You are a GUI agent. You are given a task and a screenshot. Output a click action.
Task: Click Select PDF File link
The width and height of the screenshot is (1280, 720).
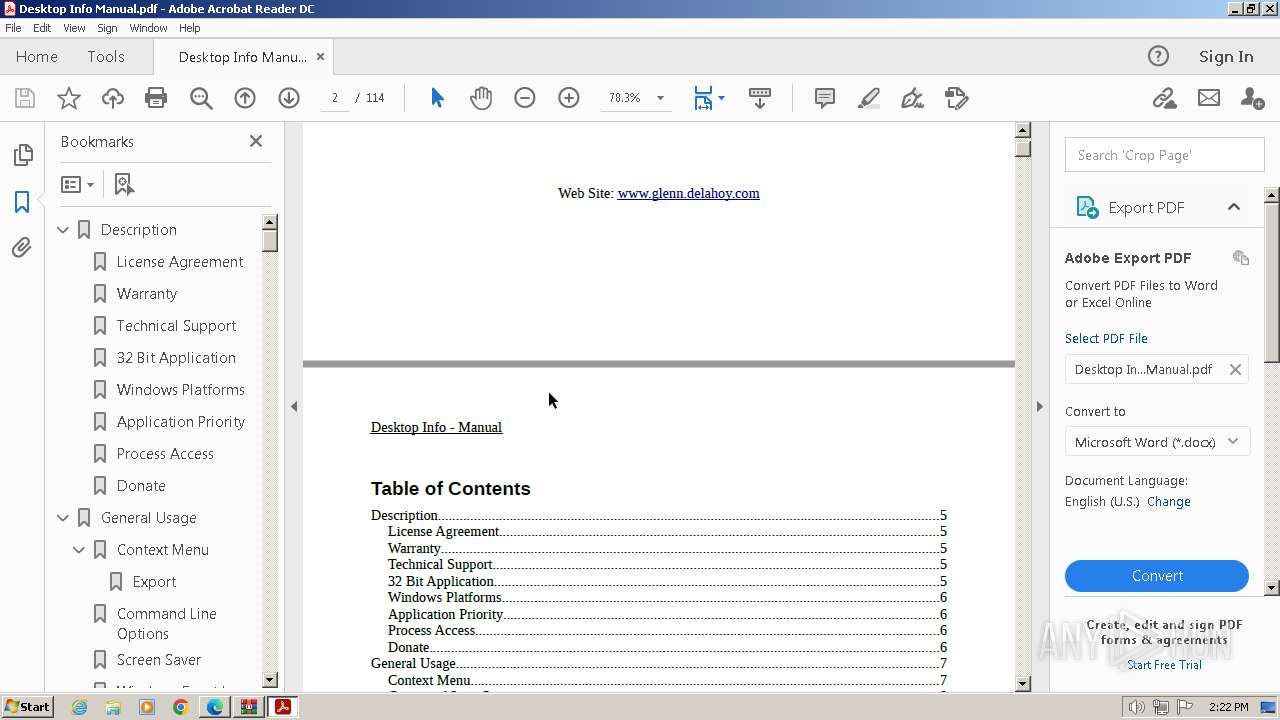click(1106, 339)
